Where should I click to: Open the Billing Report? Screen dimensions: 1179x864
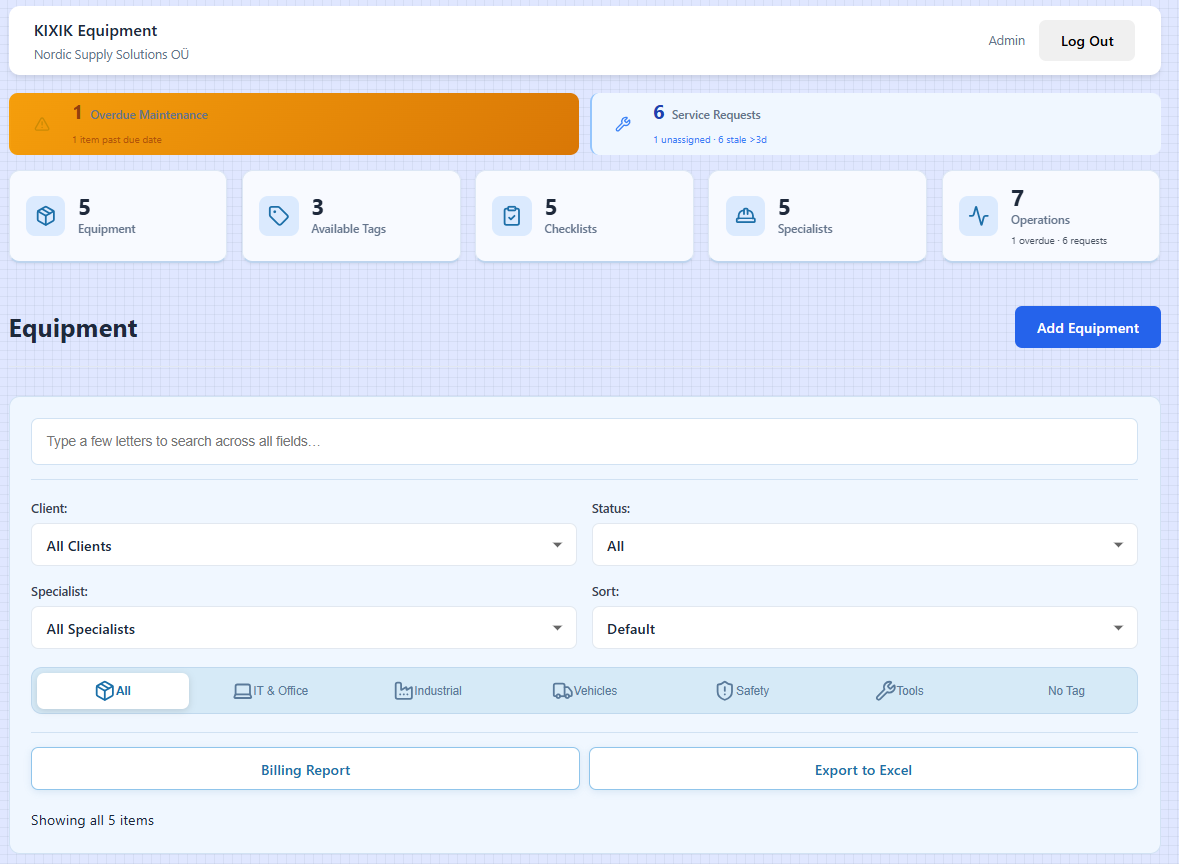305,769
